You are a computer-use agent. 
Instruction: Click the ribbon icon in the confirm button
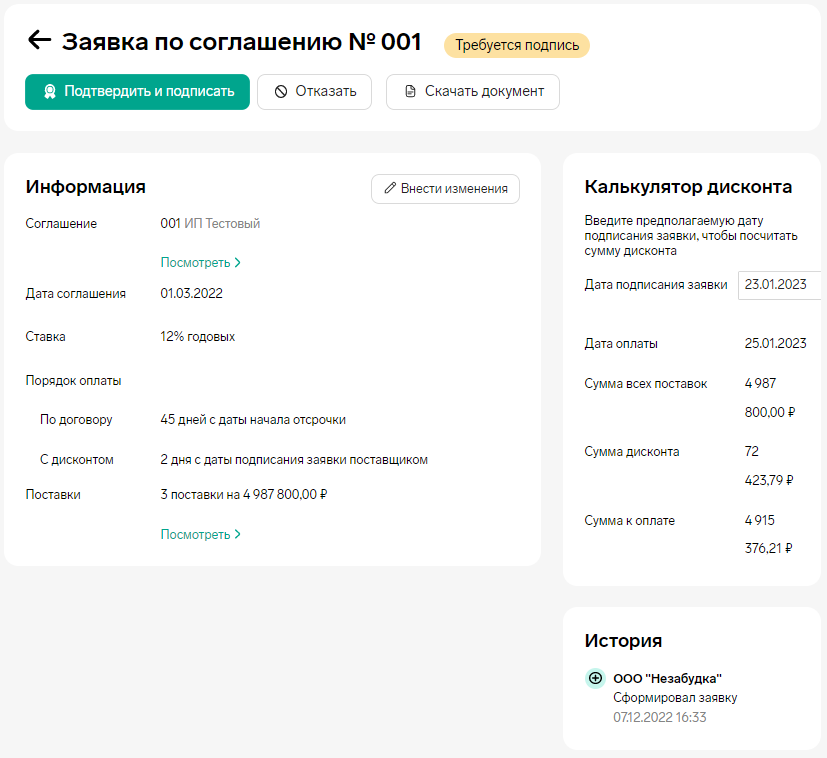click(49, 92)
